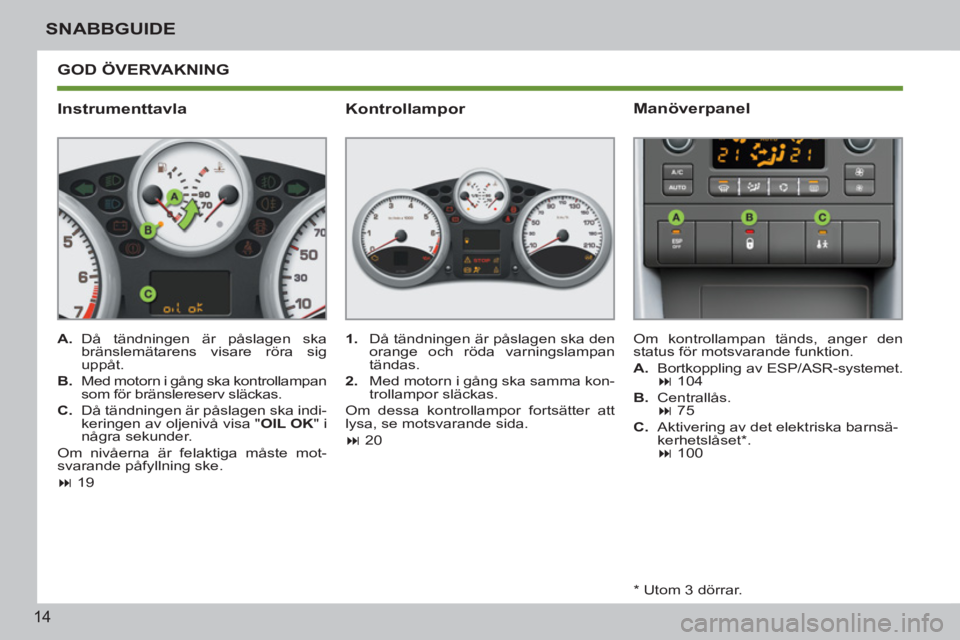960x640 pixels.
Task: Click the '* Utom 3 dörrar.' footnote
Action: (688, 590)
